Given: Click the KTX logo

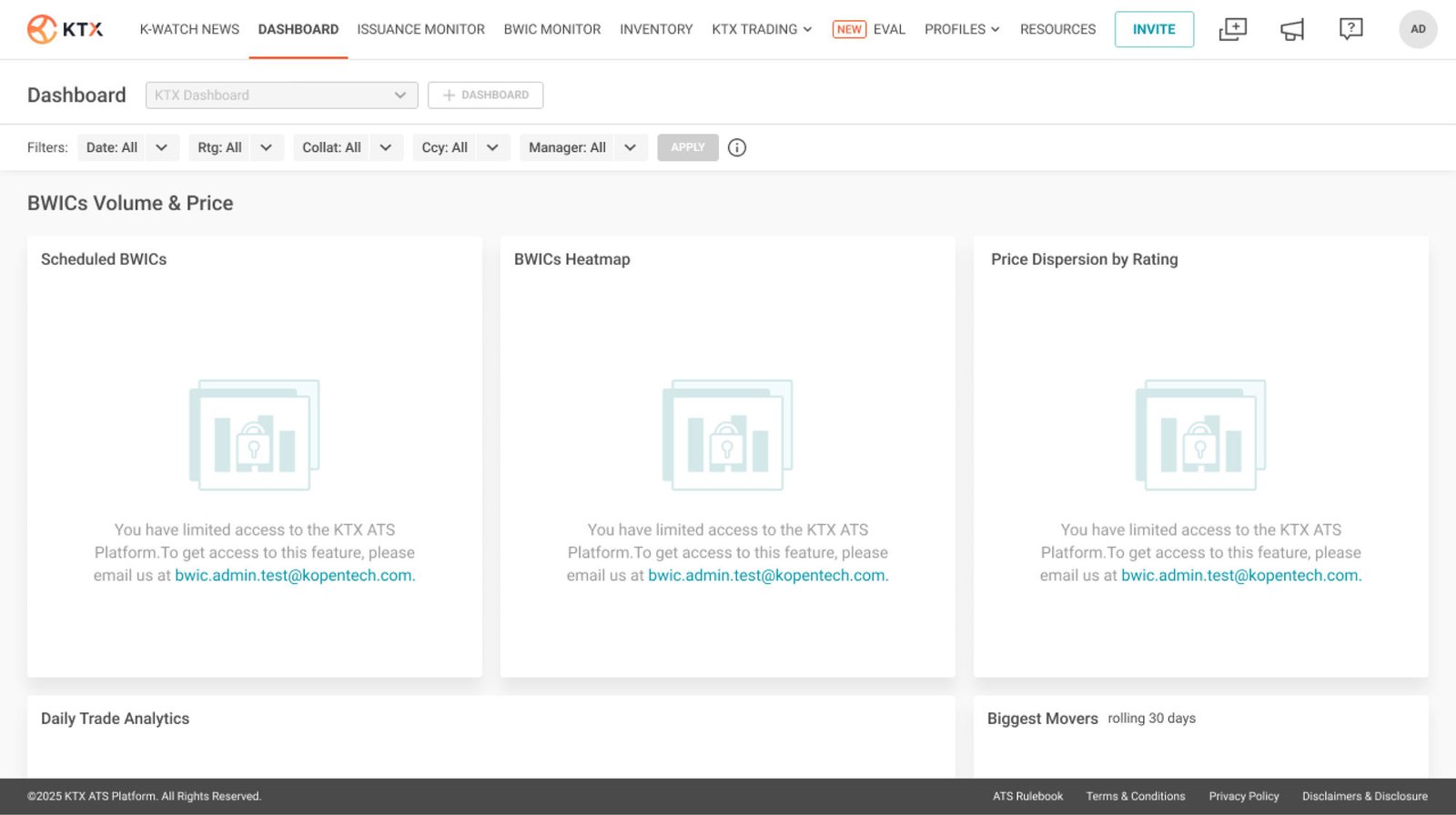Looking at the screenshot, I should tap(65, 29).
